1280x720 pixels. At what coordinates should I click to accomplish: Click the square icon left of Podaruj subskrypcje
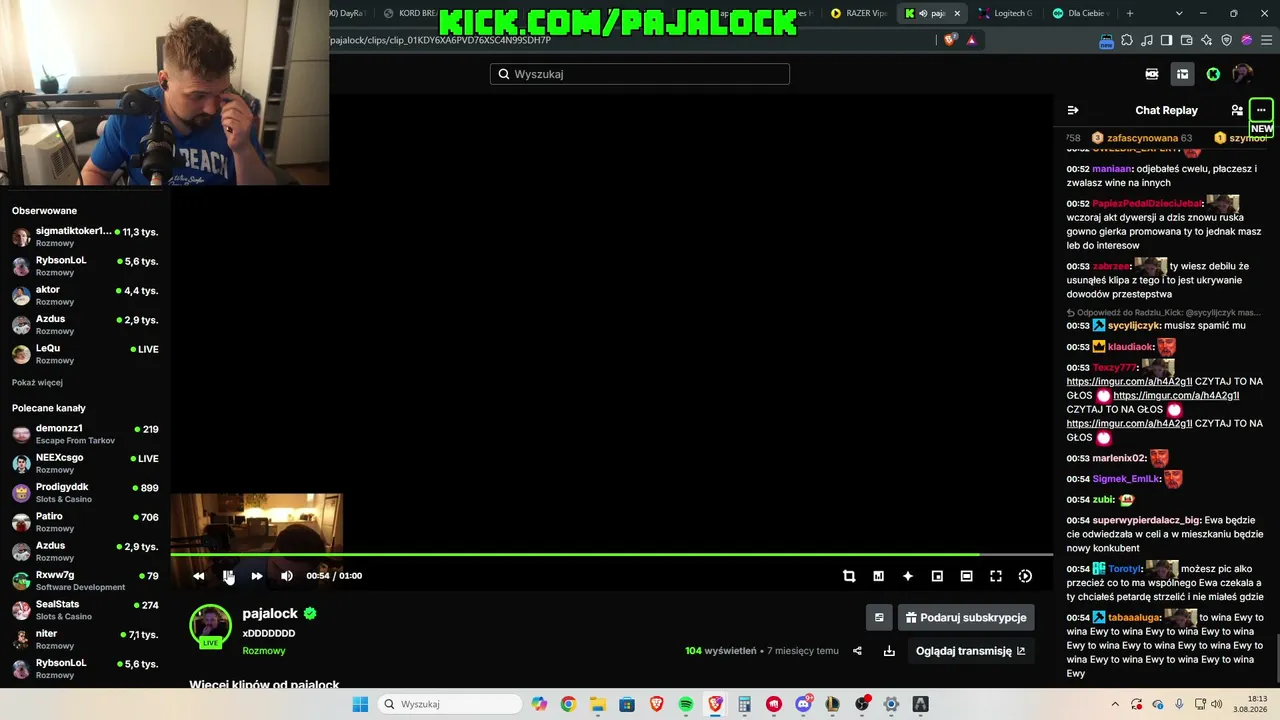879,618
